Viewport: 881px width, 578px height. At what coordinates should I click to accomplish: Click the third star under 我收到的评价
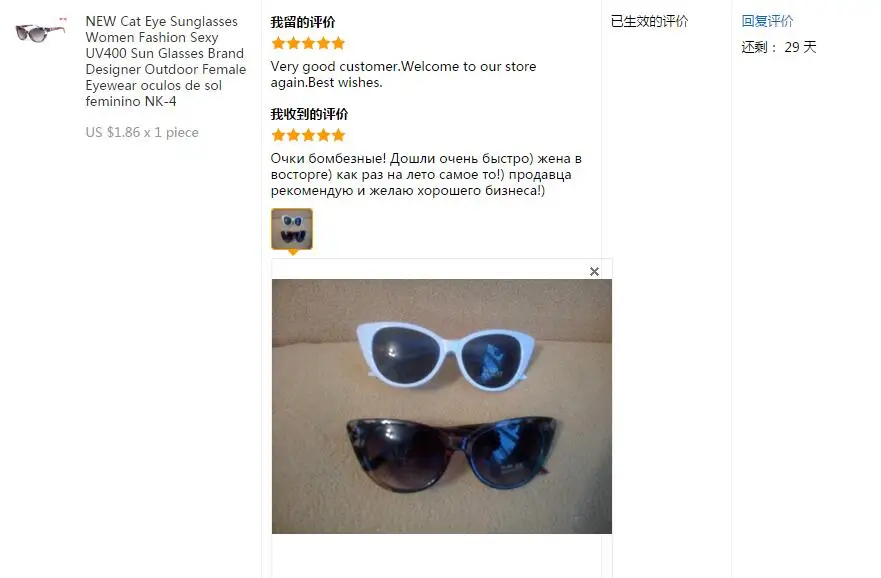point(308,135)
